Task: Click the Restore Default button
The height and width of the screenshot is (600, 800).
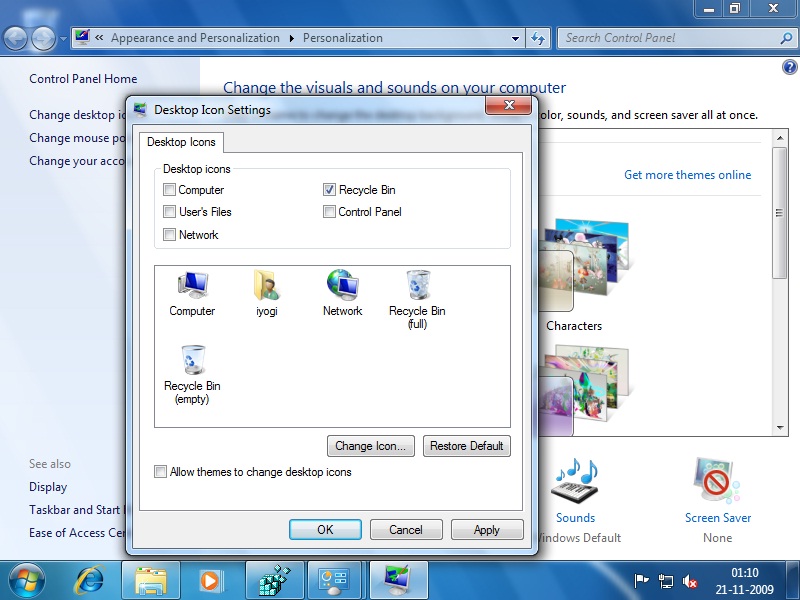Action: (466, 446)
